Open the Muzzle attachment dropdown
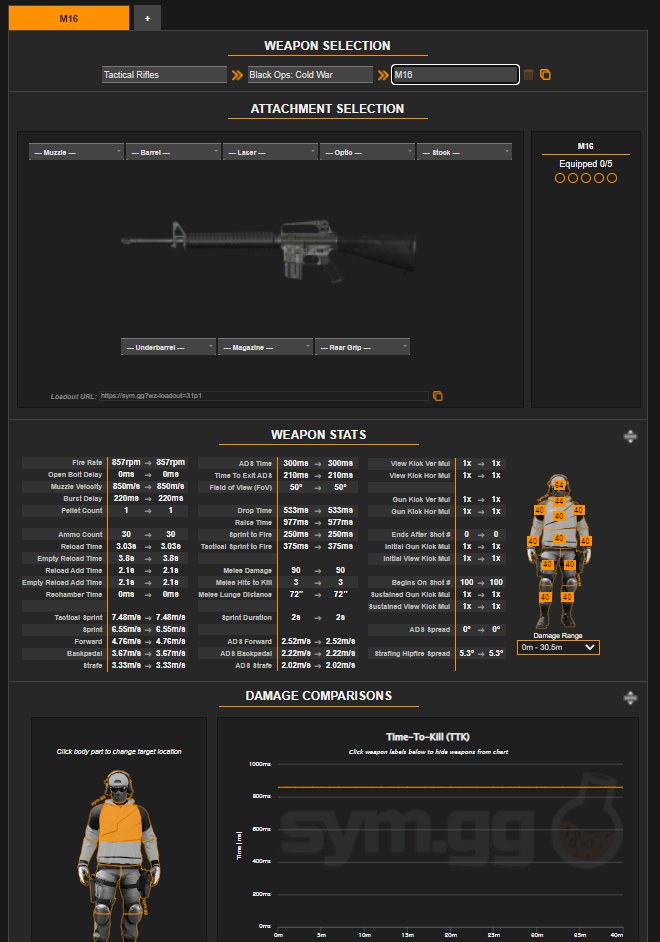Viewport: 660px width, 942px height. tap(76, 152)
